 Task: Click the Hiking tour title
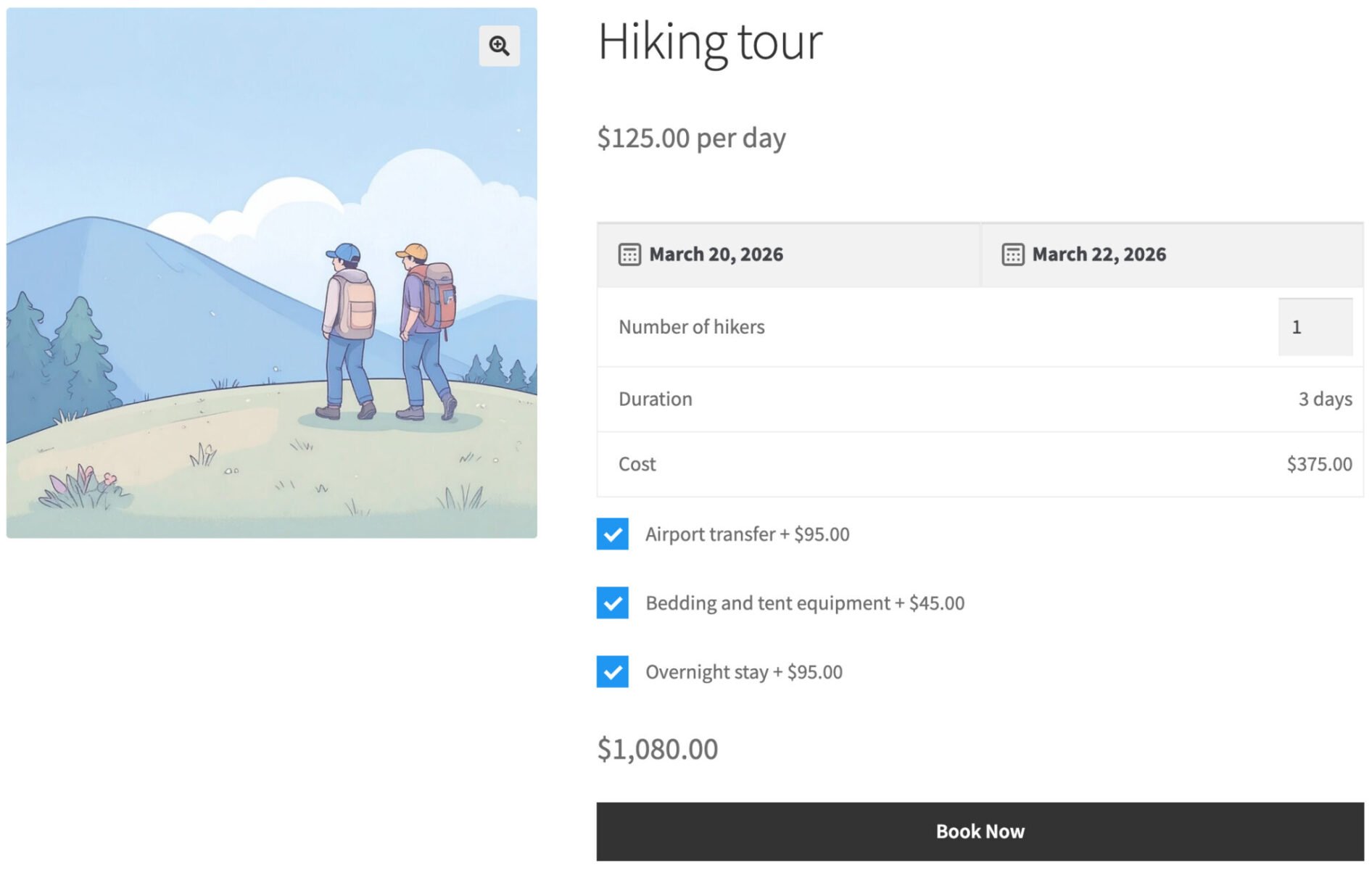click(709, 42)
